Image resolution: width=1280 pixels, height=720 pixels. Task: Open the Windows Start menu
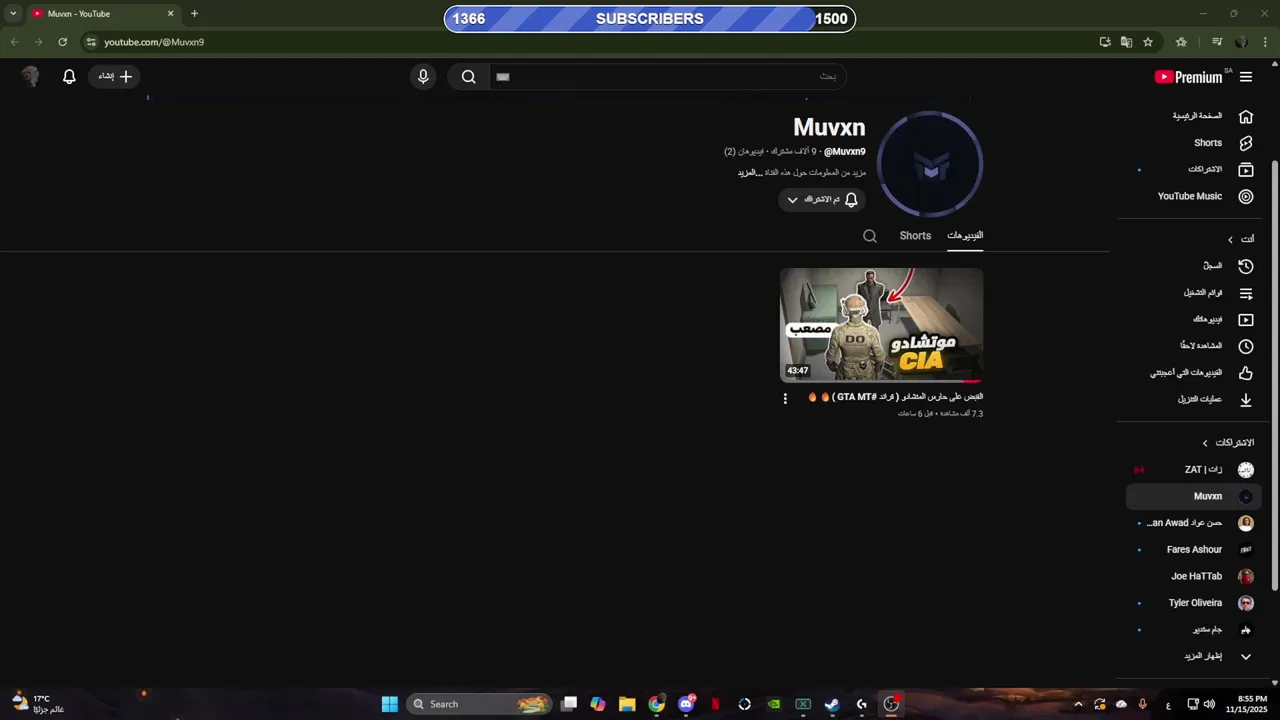coord(390,704)
